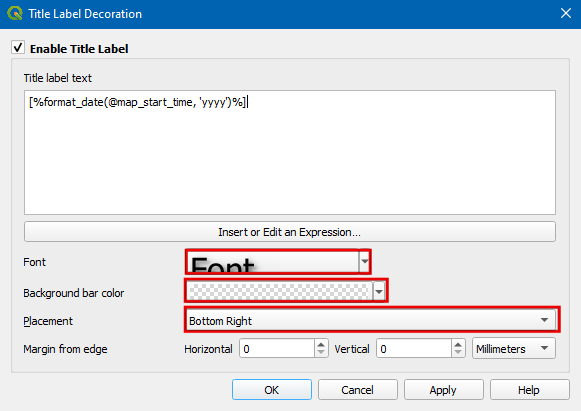This screenshot has height=411, width=581.
Task: Uncheck the Enable Title Label checkbox
Action: [18, 48]
